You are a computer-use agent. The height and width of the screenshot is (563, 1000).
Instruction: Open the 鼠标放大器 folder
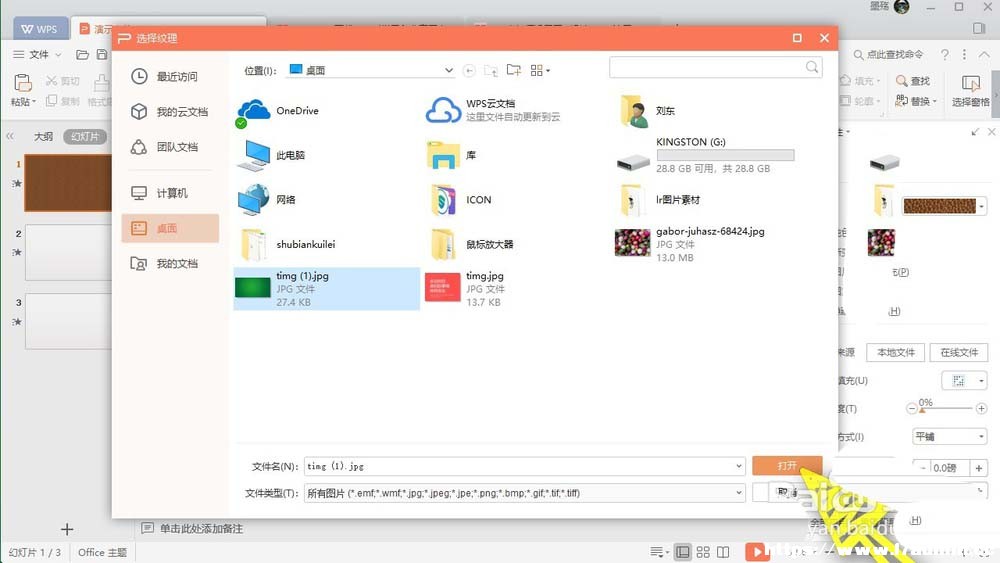click(x=472, y=245)
